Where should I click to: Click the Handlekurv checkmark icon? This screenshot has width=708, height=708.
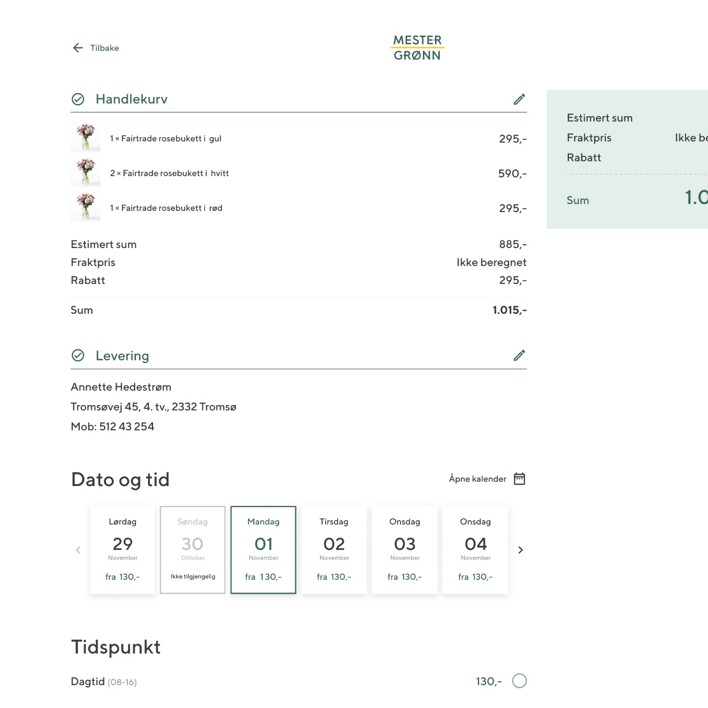[x=78, y=99]
